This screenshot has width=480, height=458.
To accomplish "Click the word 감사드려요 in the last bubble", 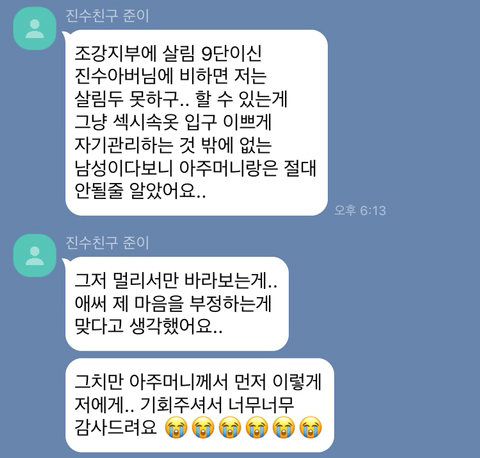I will (116, 427).
